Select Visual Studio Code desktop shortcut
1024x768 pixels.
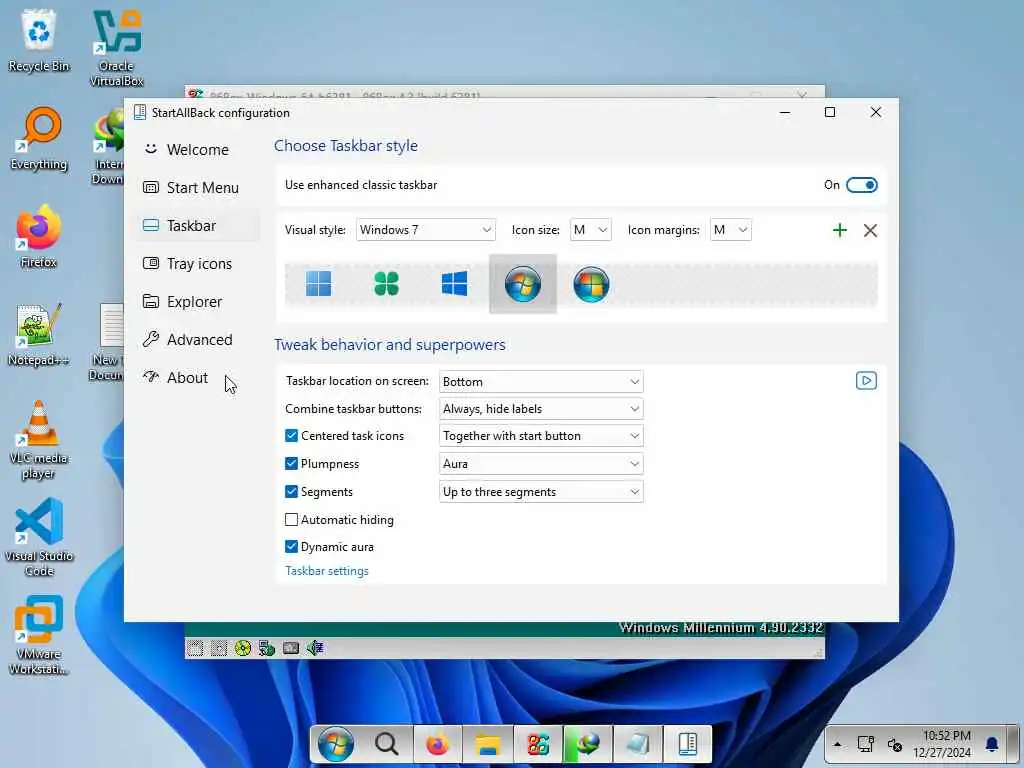[x=39, y=537]
